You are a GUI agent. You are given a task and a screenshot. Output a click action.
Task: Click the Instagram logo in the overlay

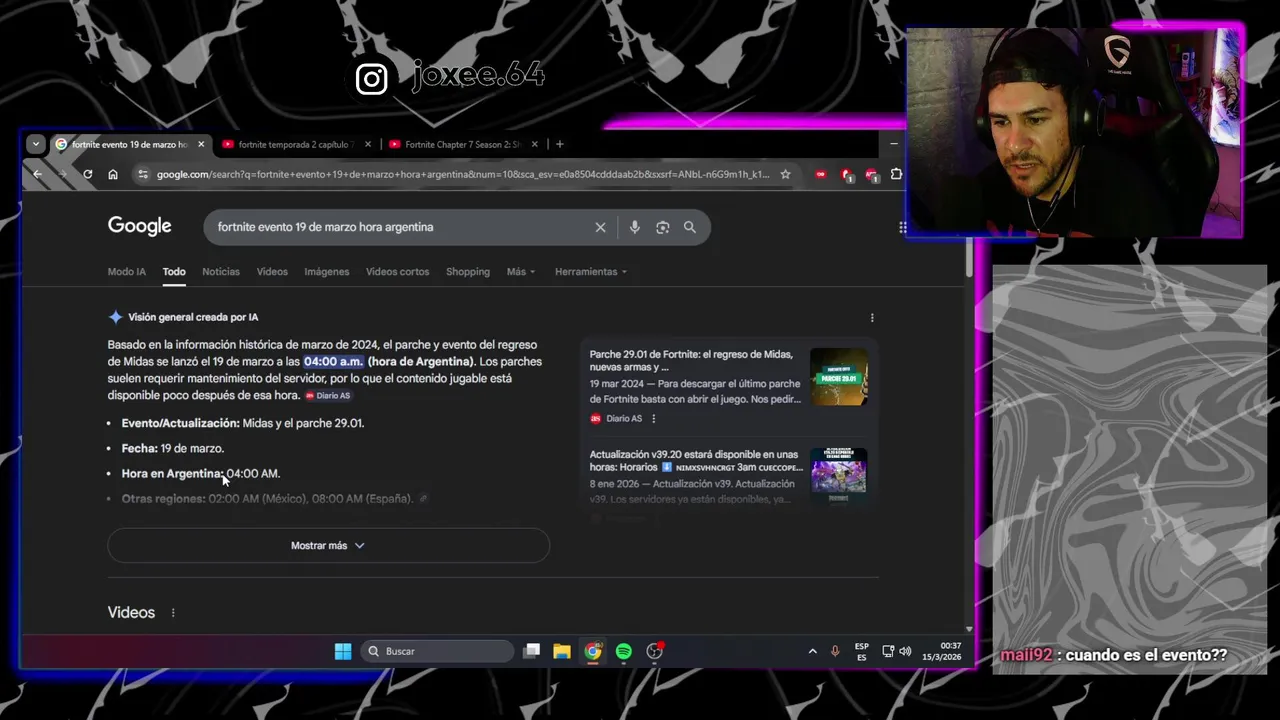371,79
